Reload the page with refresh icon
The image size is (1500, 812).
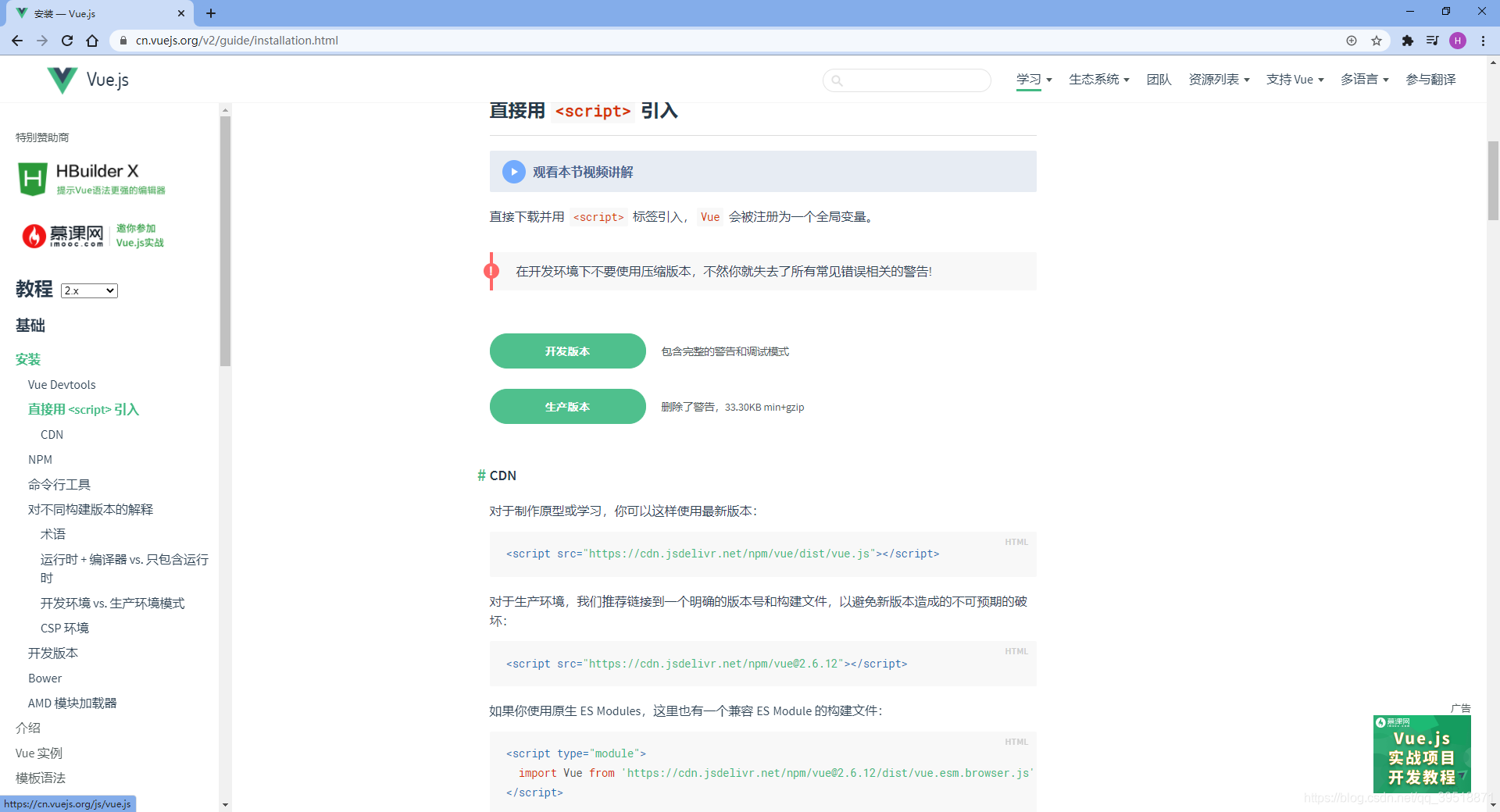coord(67,41)
